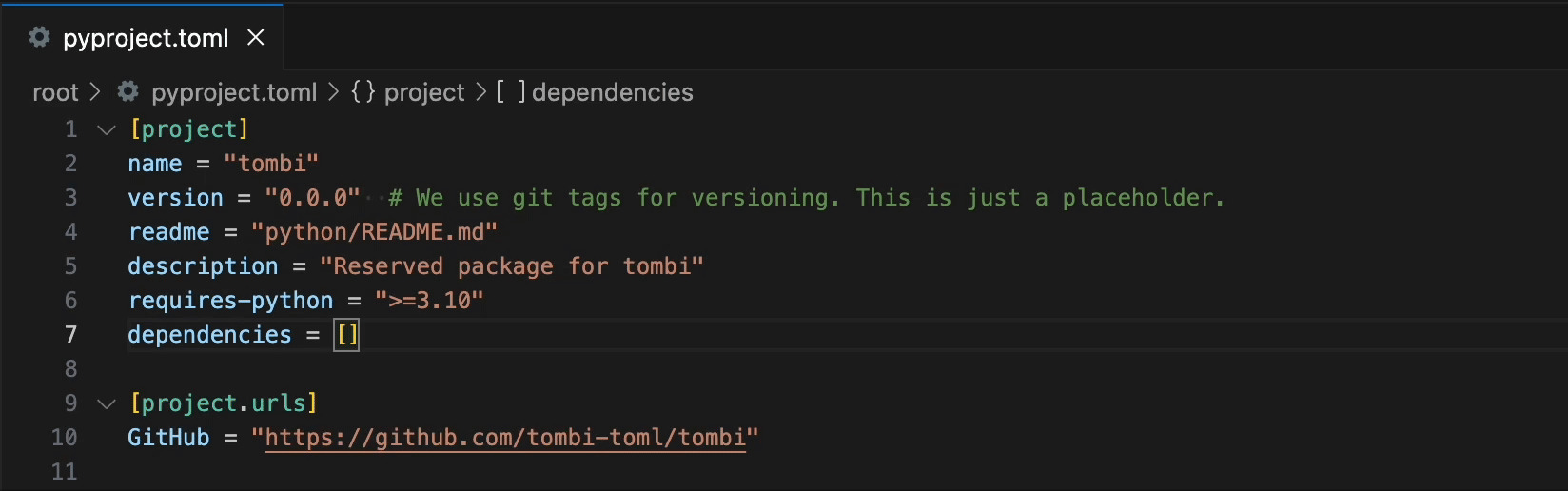Image resolution: width=1568 pixels, height=491 pixels.
Task: Click line number 3 in the gutter
Action: pos(70,198)
